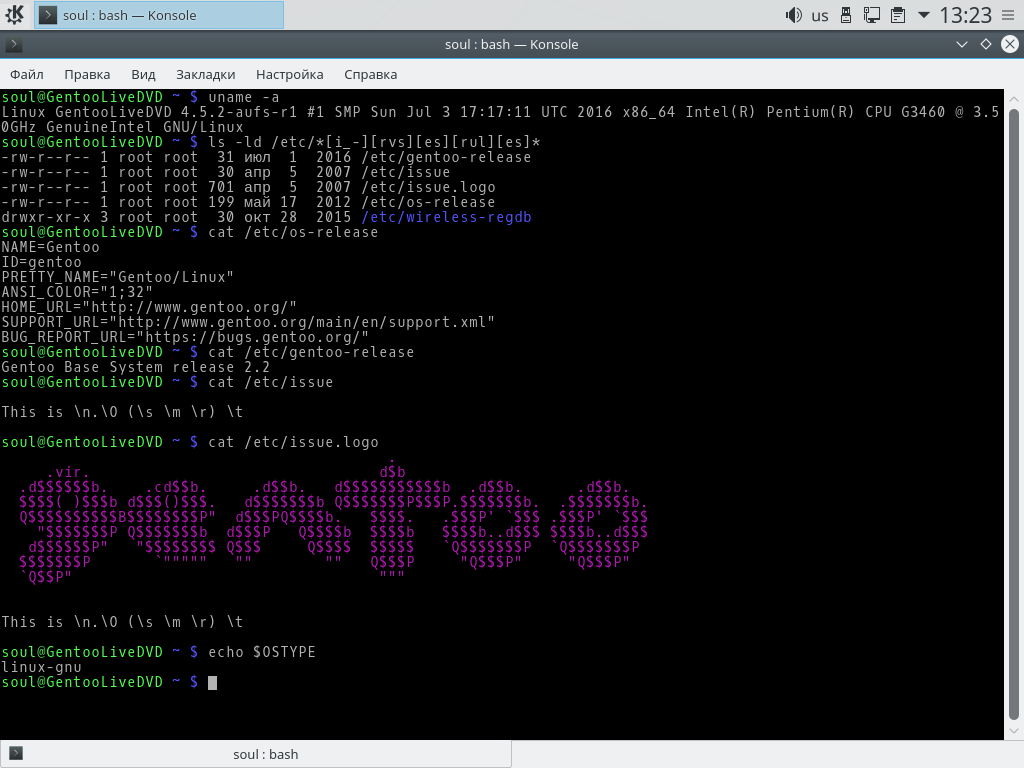The height and width of the screenshot is (768, 1024).
Task: Minimize the Konsole window
Action: pyautogui.click(x=962, y=44)
